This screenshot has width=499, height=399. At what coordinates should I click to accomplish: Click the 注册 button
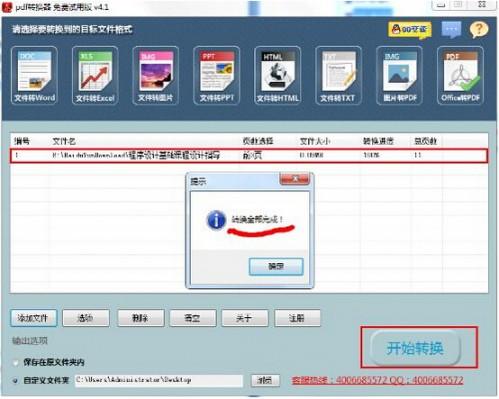click(297, 318)
